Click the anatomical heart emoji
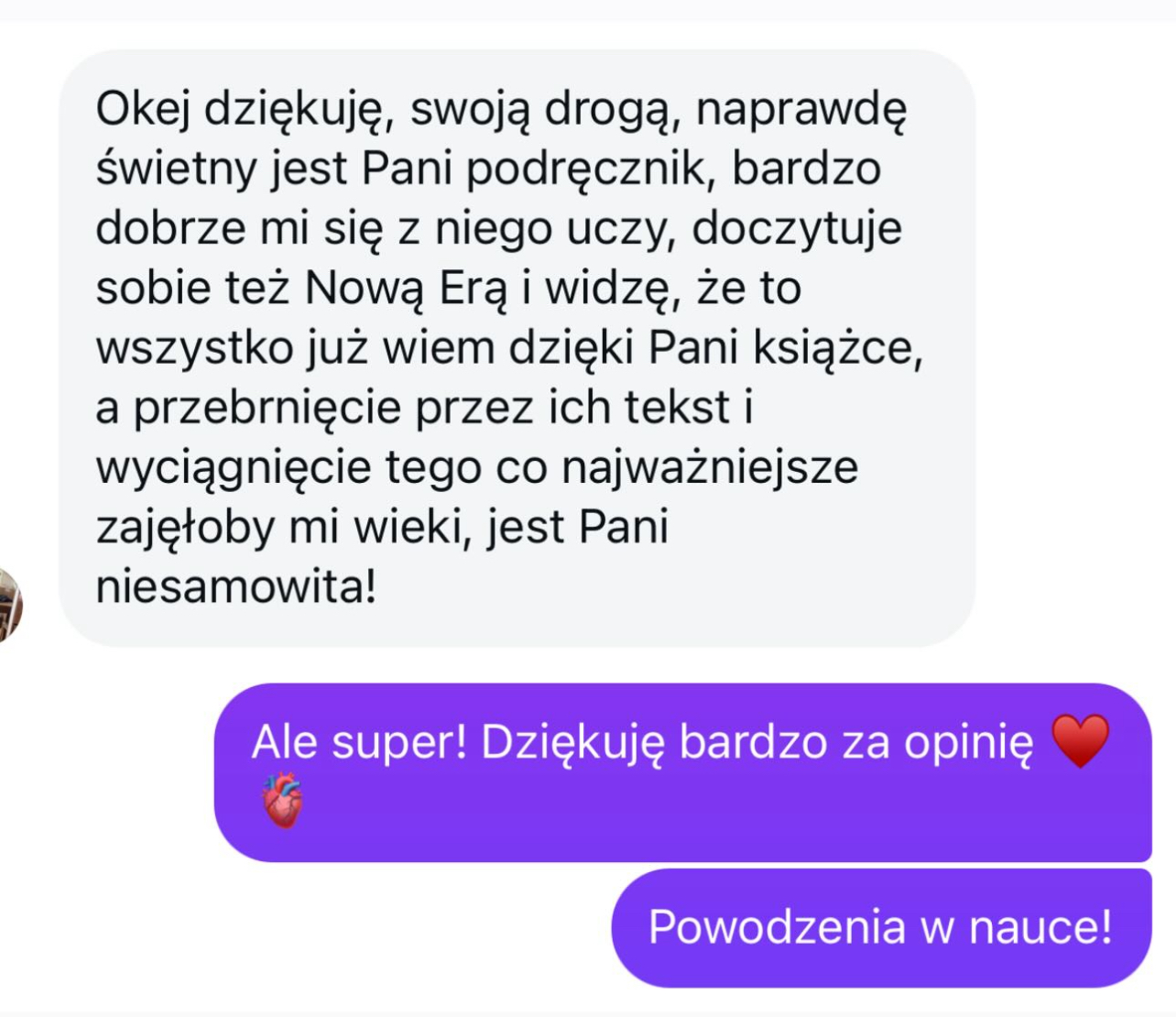Viewport: 1176px width, 1017px height. coord(282,802)
